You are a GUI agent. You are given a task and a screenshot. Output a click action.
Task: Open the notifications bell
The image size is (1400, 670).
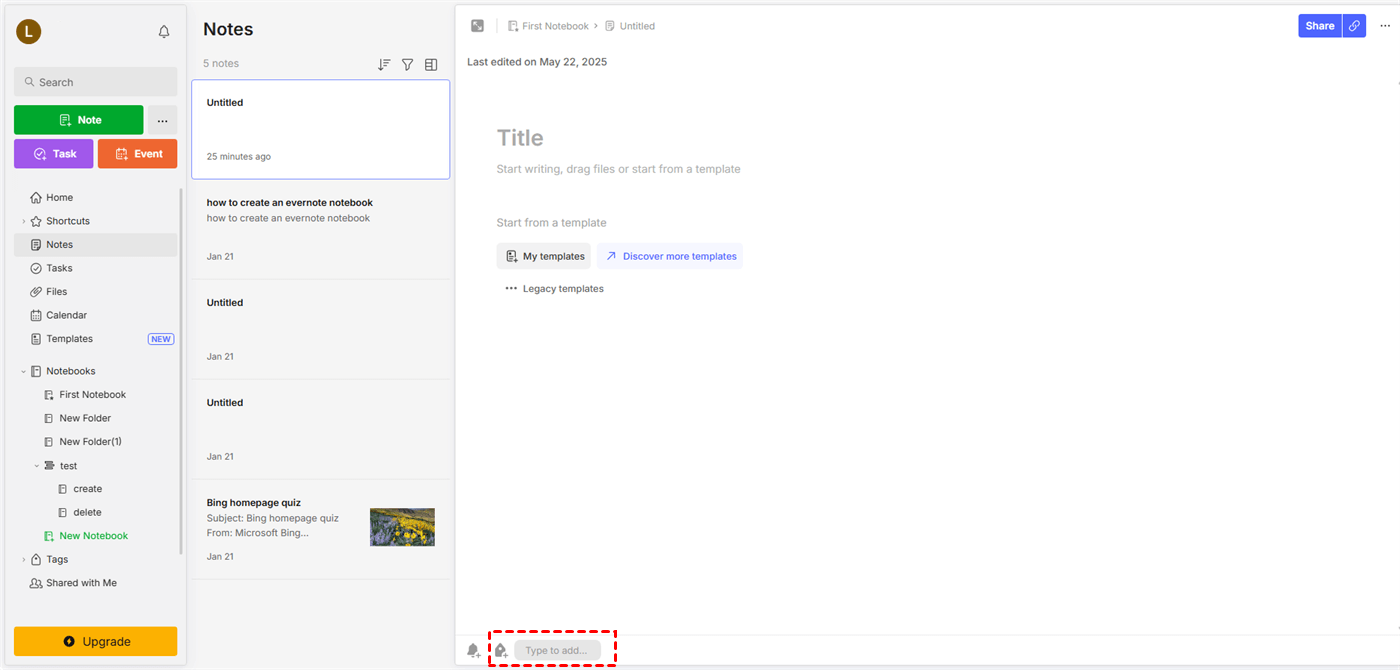click(164, 32)
